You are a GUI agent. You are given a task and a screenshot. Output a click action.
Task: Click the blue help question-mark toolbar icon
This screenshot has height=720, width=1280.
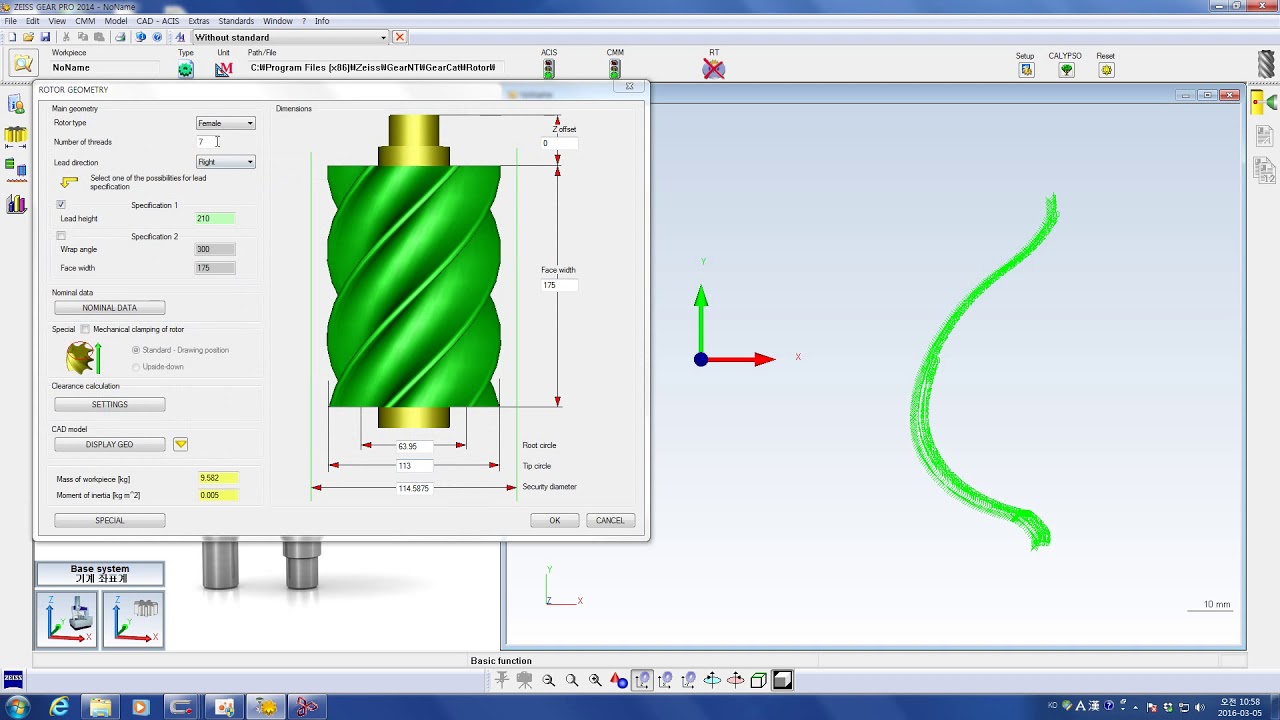point(157,37)
